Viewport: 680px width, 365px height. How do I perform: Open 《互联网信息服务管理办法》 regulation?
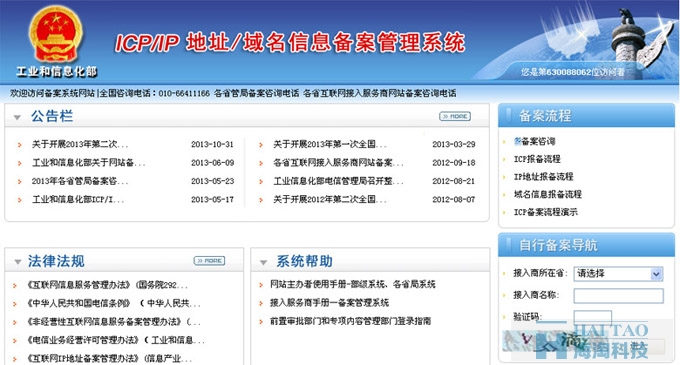(107, 285)
